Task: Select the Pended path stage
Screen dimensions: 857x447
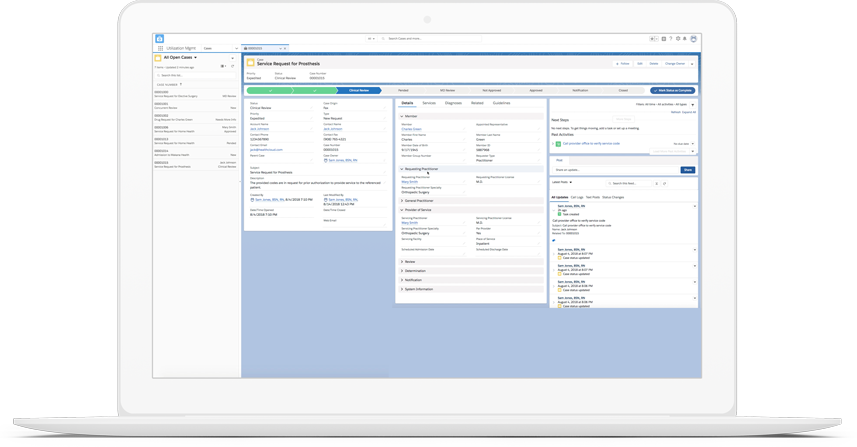Action: click(403, 90)
